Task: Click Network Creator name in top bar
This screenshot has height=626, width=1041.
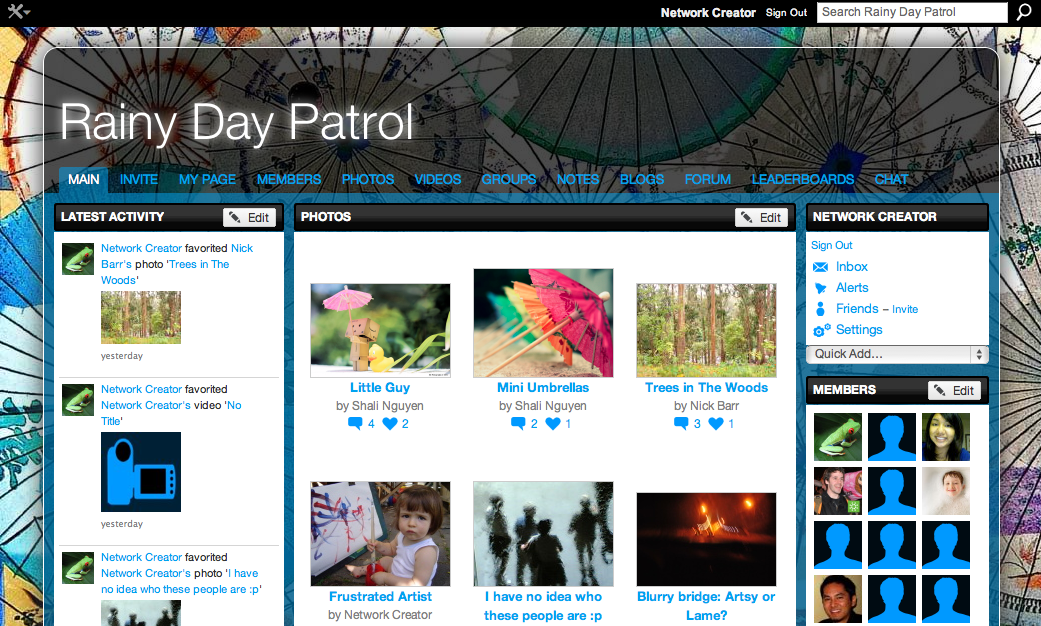Action: [x=708, y=13]
